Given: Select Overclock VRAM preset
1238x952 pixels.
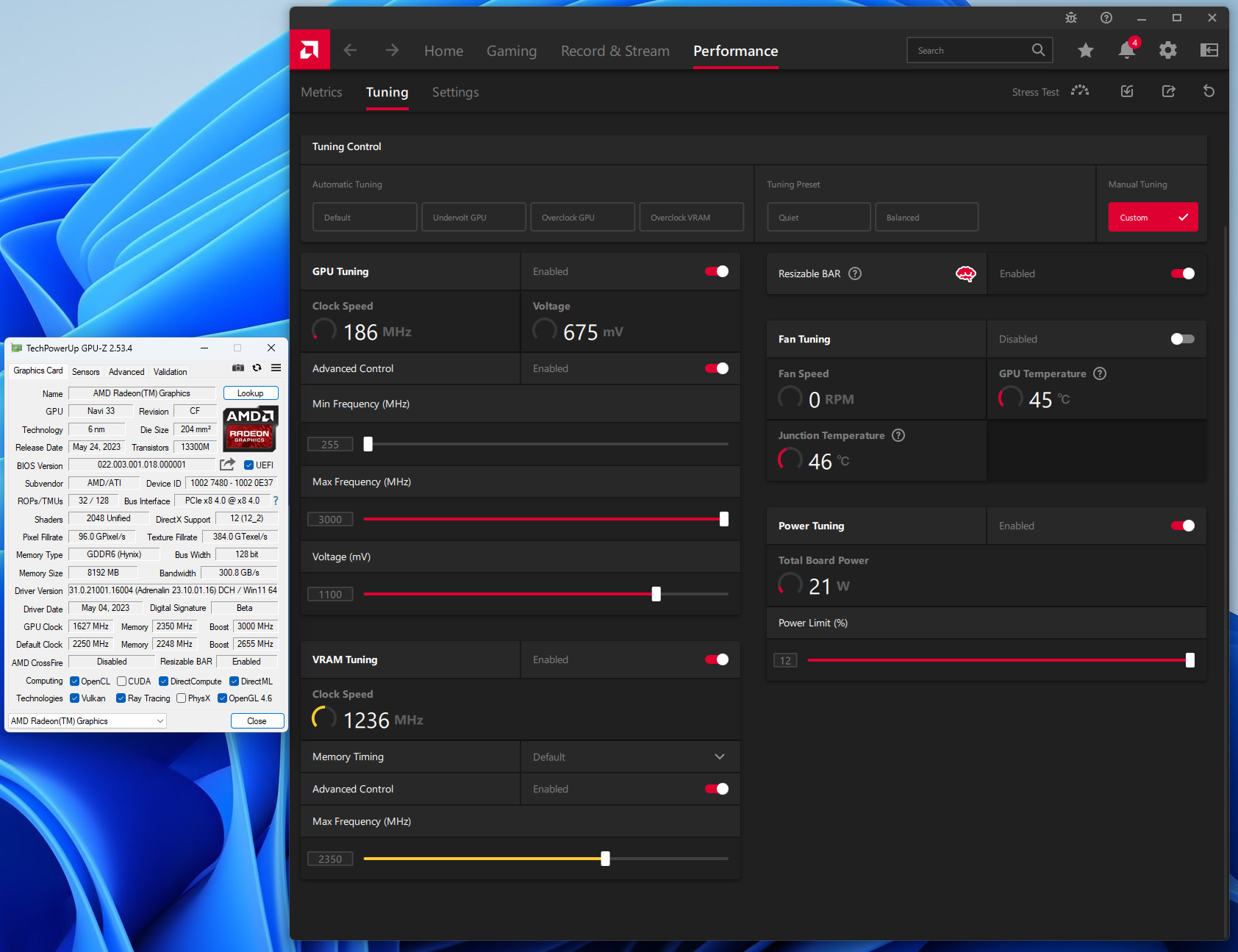Looking at the screenshot, I should (x=691, y=217).
